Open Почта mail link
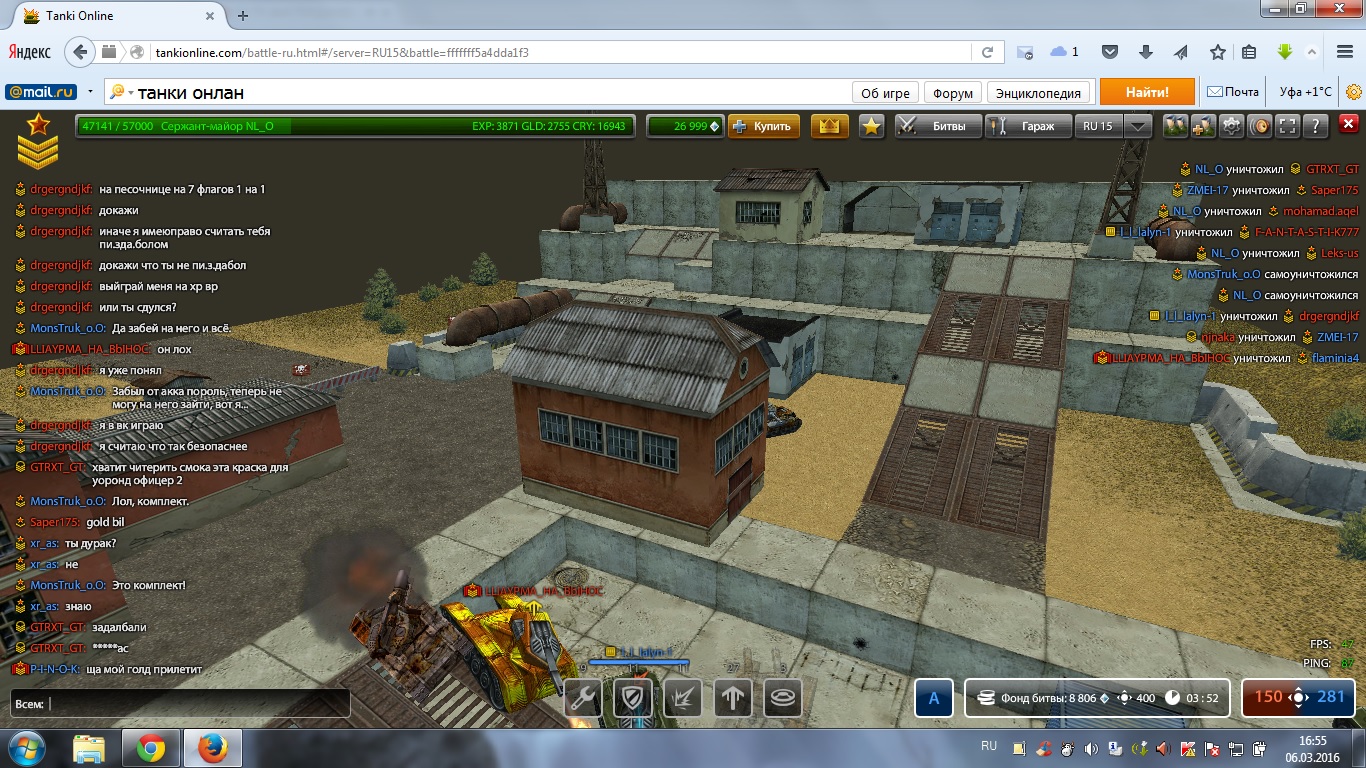The height and width of the screenshot is (768, 1366). (1233, 92)
